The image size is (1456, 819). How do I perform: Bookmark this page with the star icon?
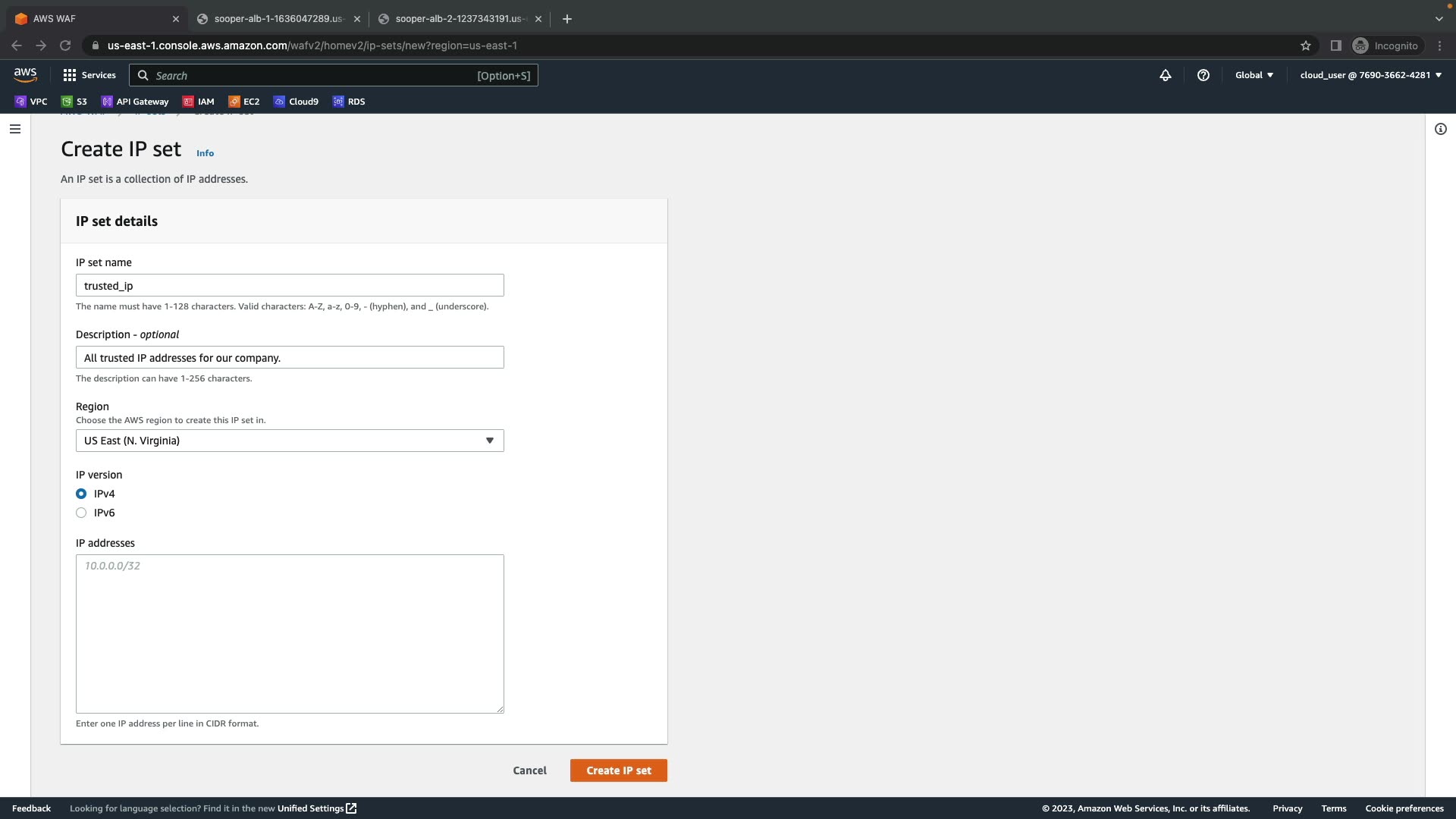coord(1306,45)
